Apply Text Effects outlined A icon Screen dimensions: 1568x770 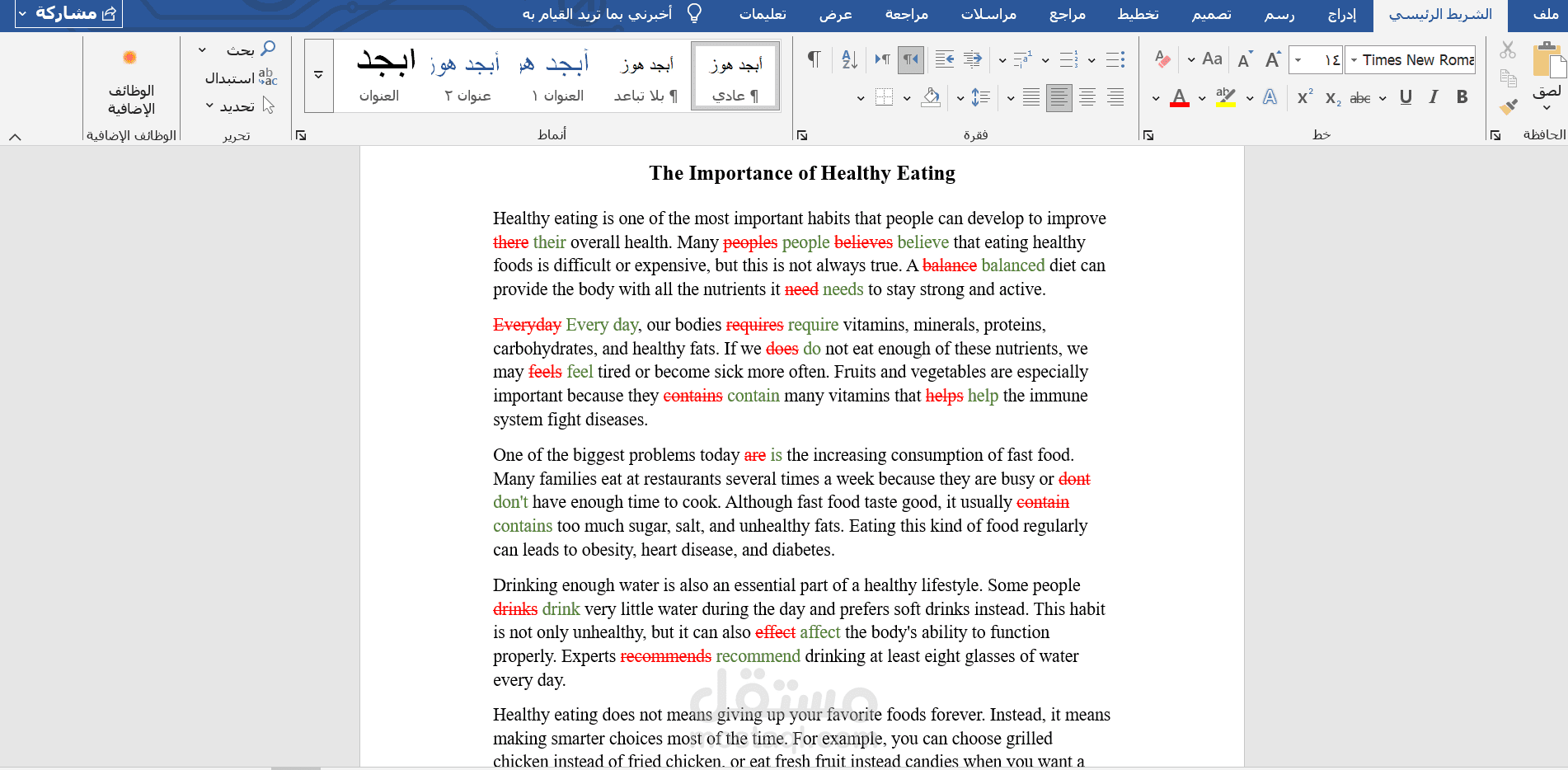[x=1270, y=97]
